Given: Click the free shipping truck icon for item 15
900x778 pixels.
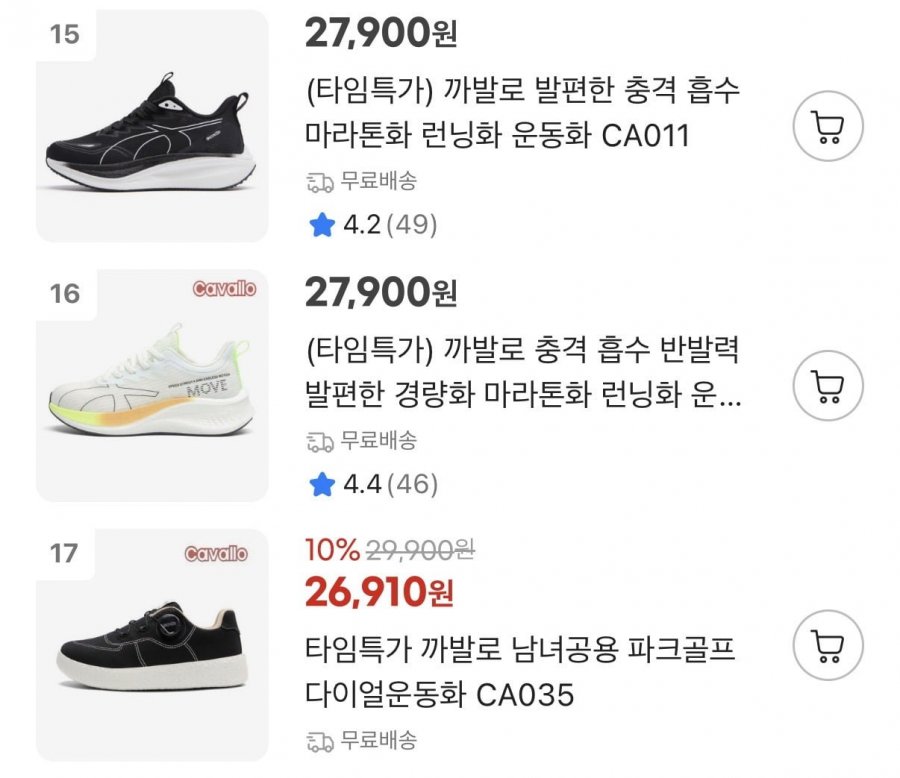Looking at the screenshot, I should 320,182.
